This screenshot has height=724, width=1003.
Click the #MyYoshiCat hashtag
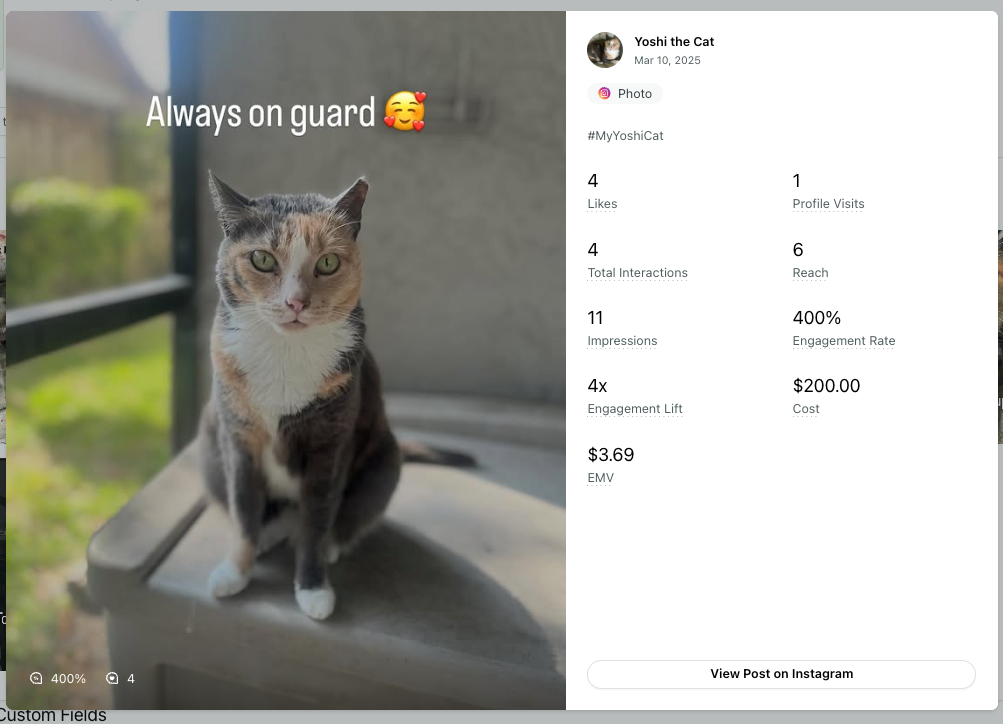tap(625, 136)
